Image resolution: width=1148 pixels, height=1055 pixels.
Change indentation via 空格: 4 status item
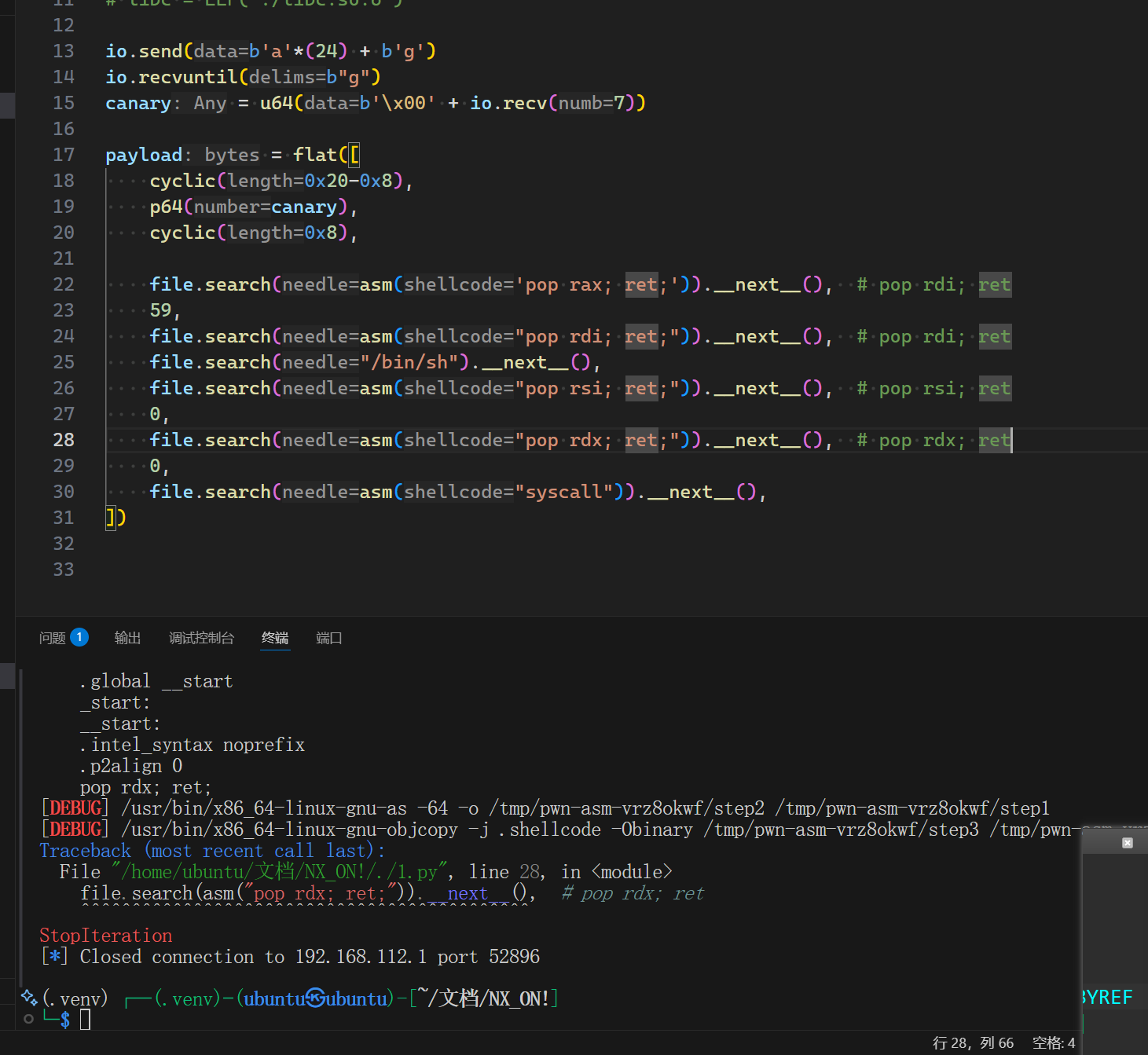pos(1054,1042)
